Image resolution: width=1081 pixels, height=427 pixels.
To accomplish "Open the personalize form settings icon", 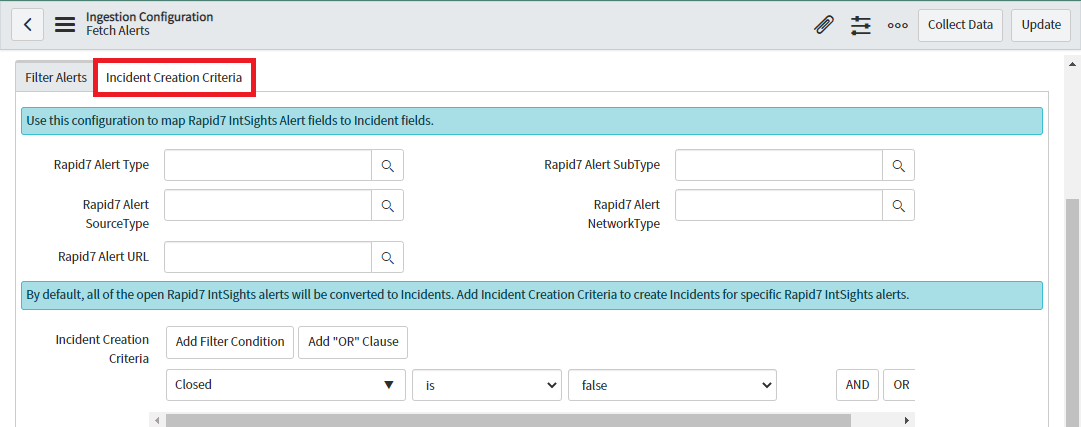I will 861,25.
